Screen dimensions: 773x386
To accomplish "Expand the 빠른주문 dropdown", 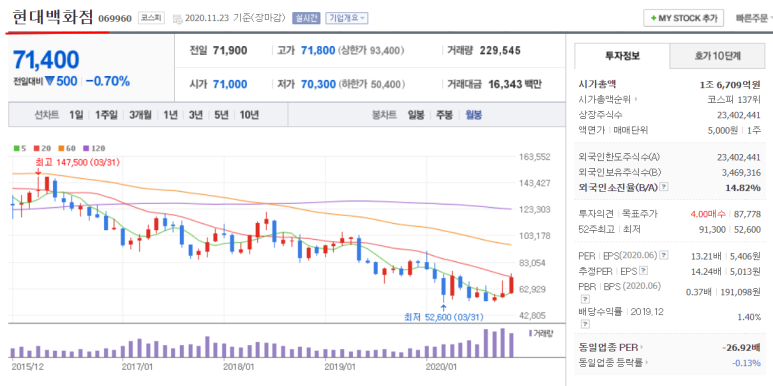I will click(x=754, y=18).
